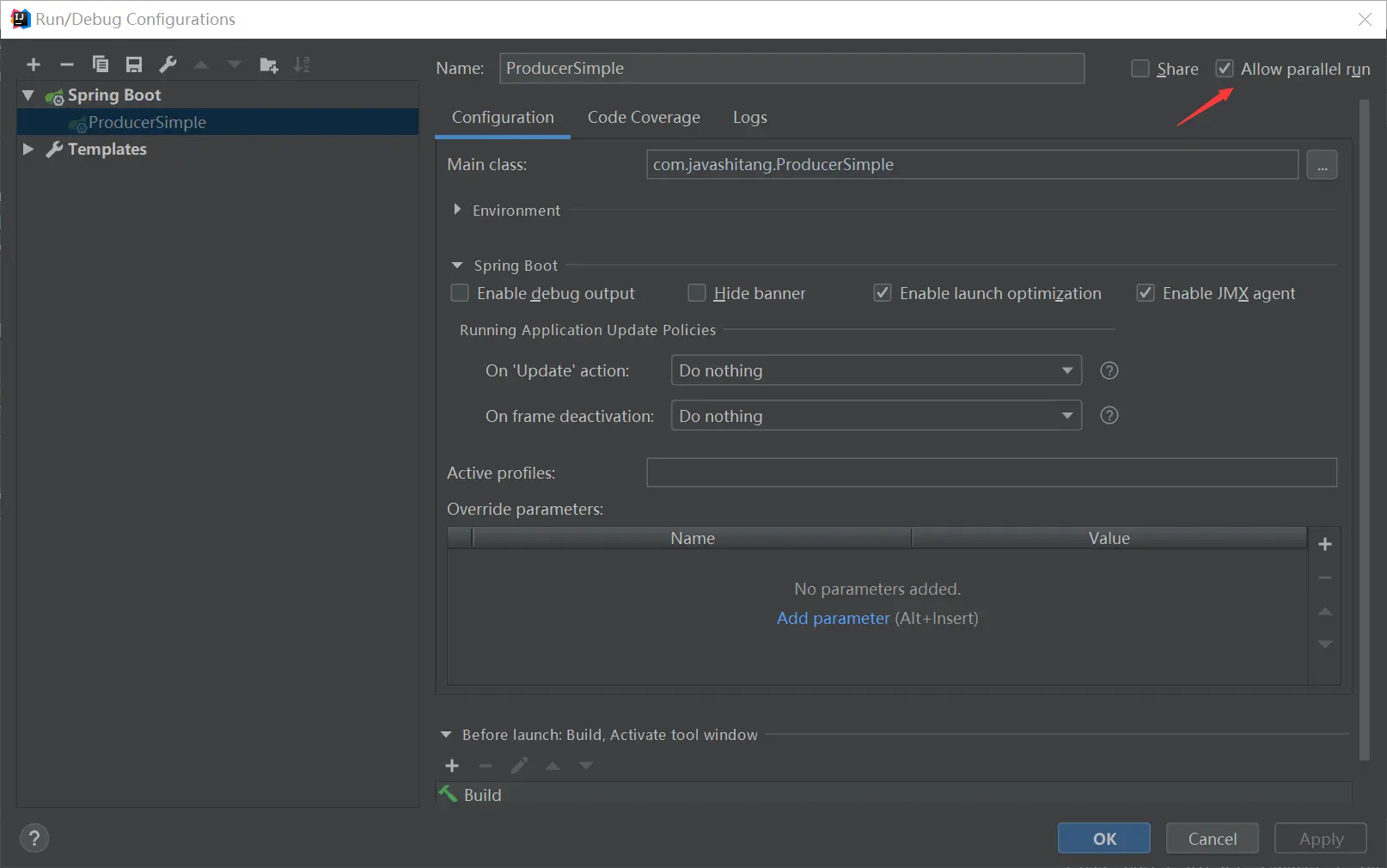
Task: Show help for On frame deactivation
Action: coord(1109,416)
